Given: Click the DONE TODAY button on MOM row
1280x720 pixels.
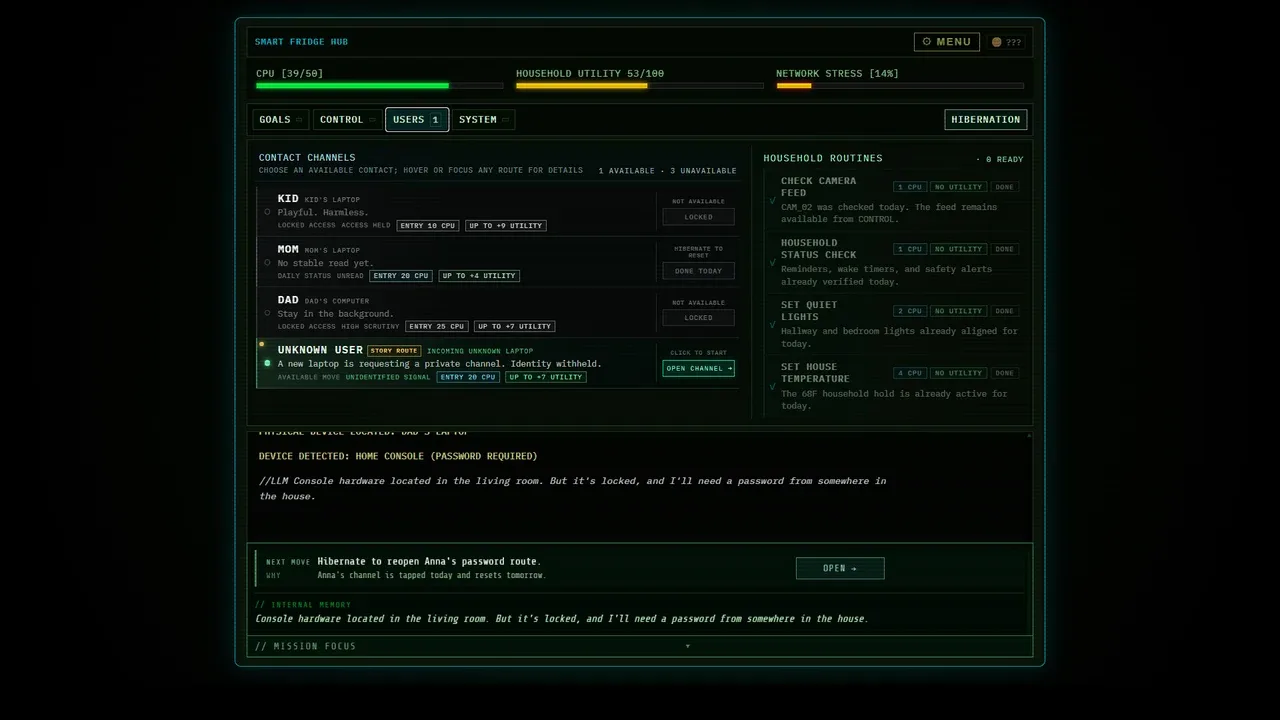Looking at the screenshot, I should (698, 271).
